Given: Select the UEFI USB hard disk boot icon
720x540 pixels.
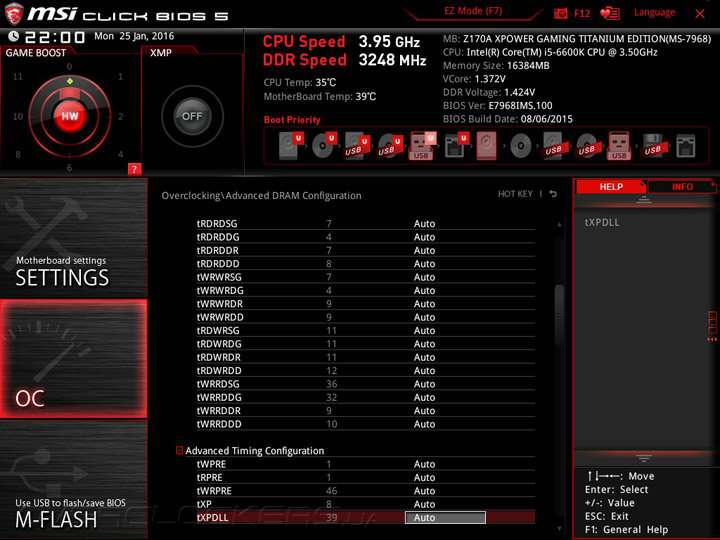Looking at the screenshot, I should (x=357, y=146).
